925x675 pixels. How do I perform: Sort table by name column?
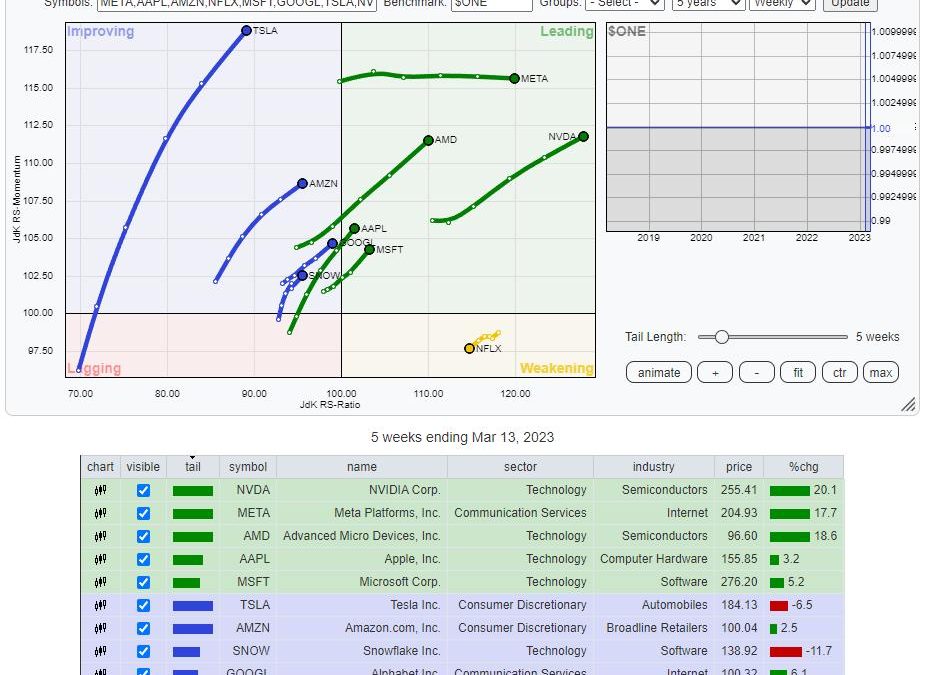(x=362, y=467)
